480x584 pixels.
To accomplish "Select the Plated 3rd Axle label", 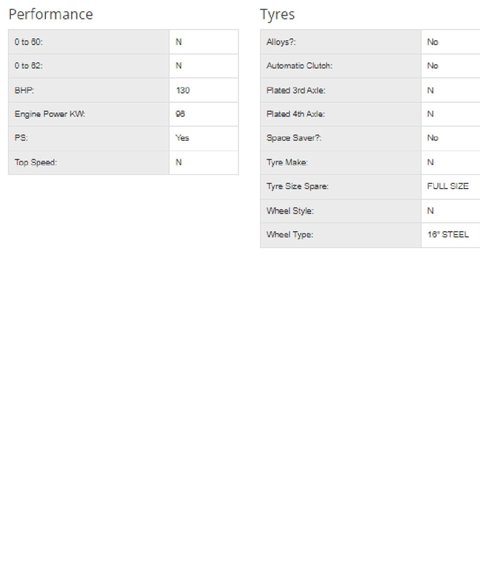I will point(296,90).
